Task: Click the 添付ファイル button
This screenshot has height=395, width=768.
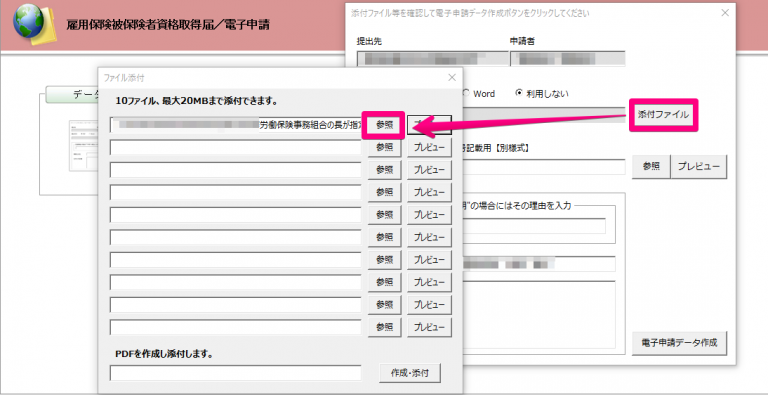Action: tap(663, 115)
